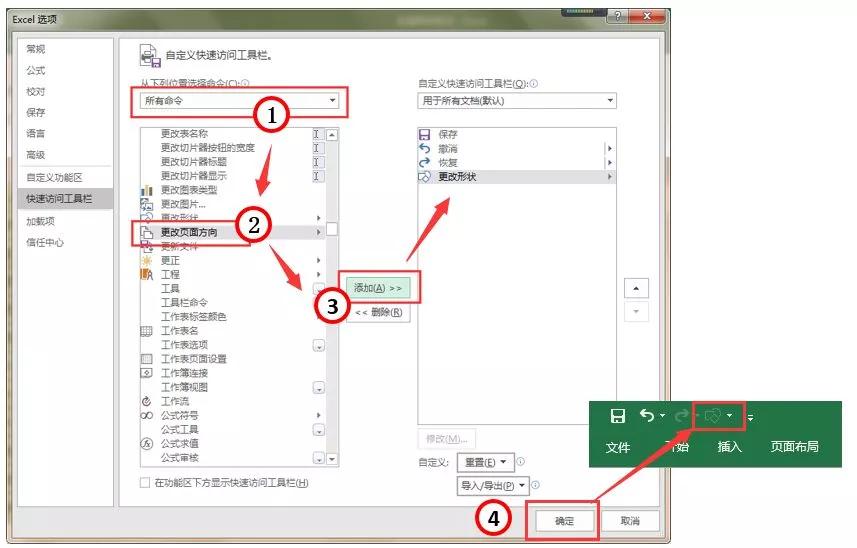Open Change Shape dropdown arrow on green toolbar
The image size is (857, 548).
click(x=729, y=416)
